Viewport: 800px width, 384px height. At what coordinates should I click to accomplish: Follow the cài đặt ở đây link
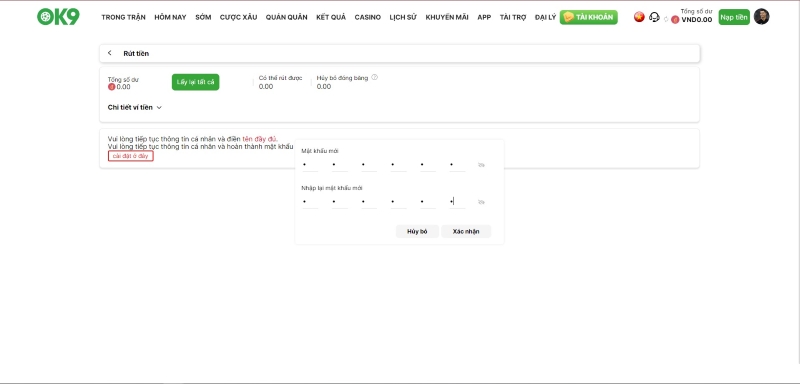coord(131,156)
